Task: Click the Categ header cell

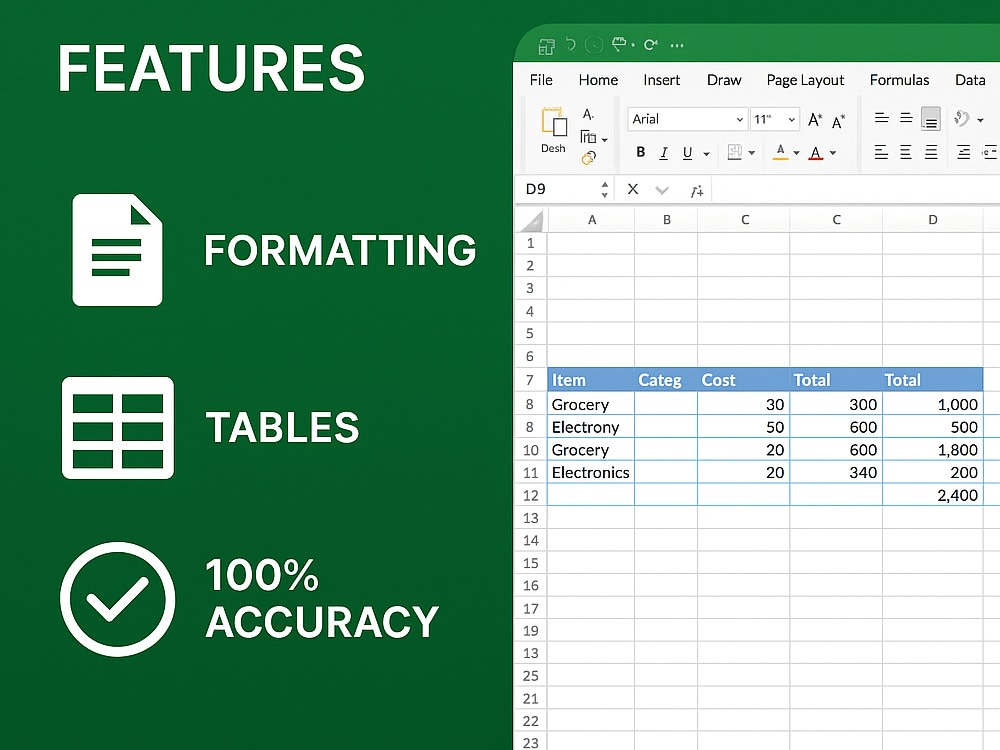Action: [666, 379]
